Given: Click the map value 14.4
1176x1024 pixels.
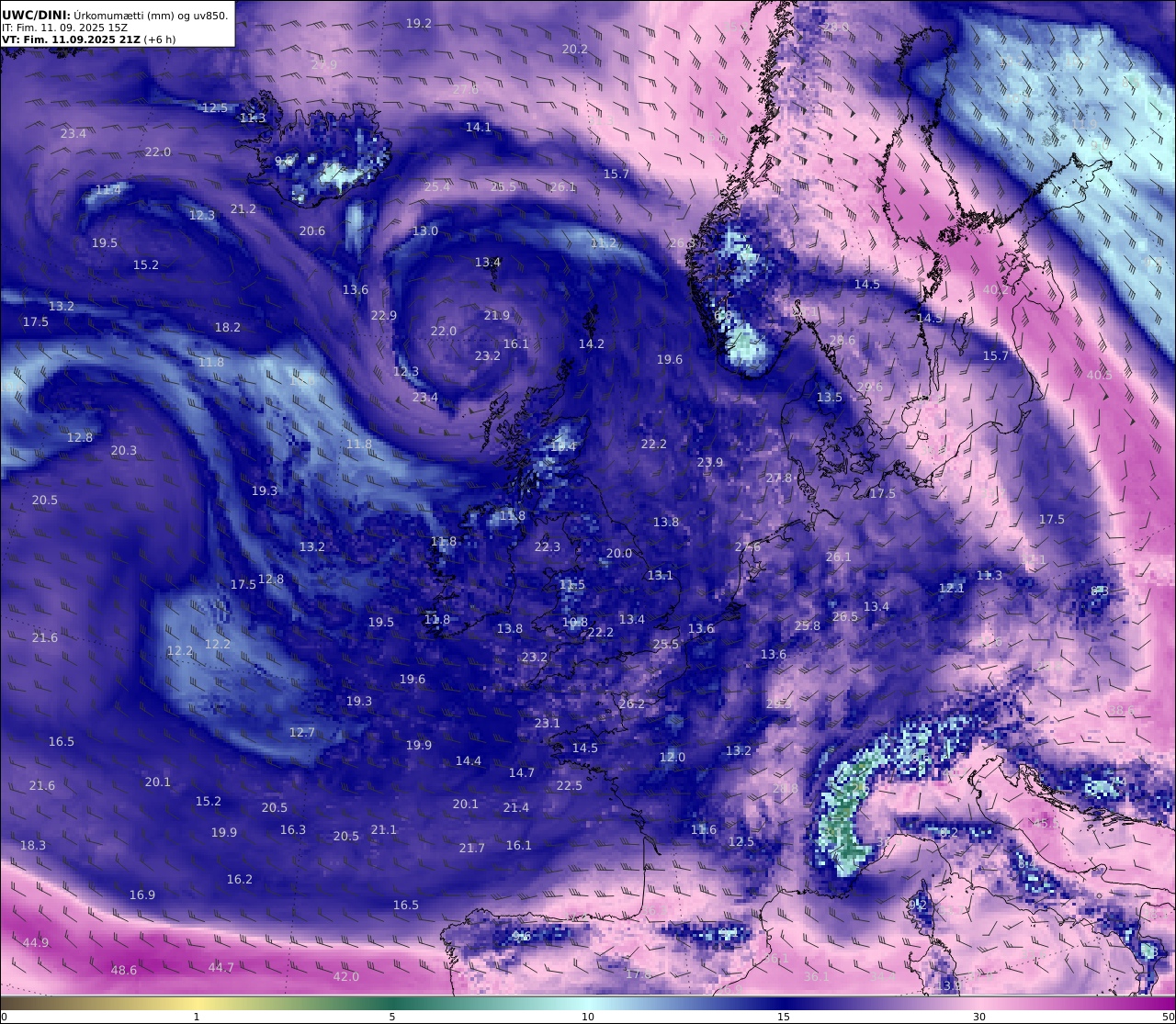Looking at the screenshot, I should pyautogui.click(x=469, y=760).
